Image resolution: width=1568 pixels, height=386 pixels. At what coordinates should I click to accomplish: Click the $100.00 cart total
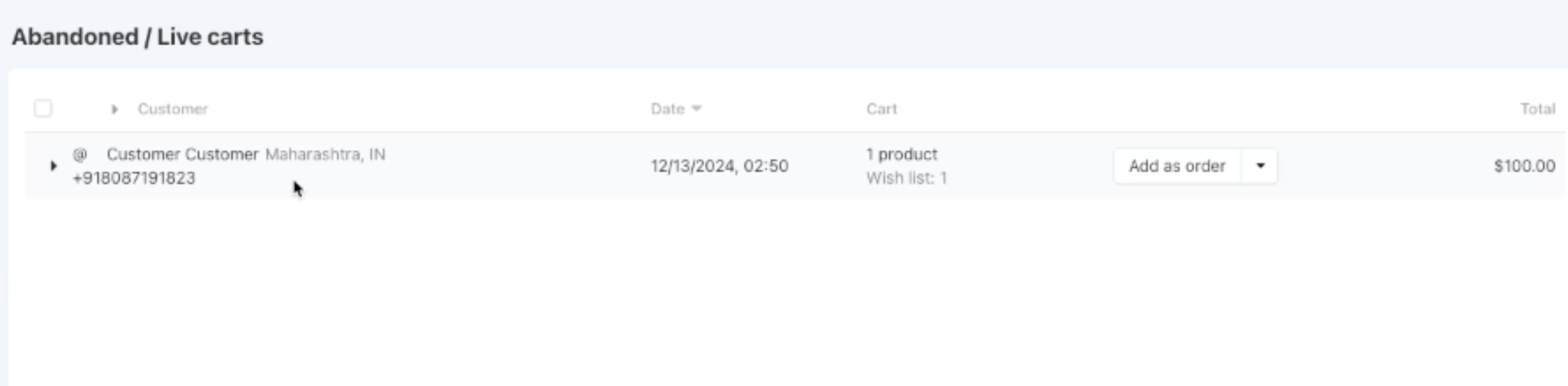[1524, 165]
